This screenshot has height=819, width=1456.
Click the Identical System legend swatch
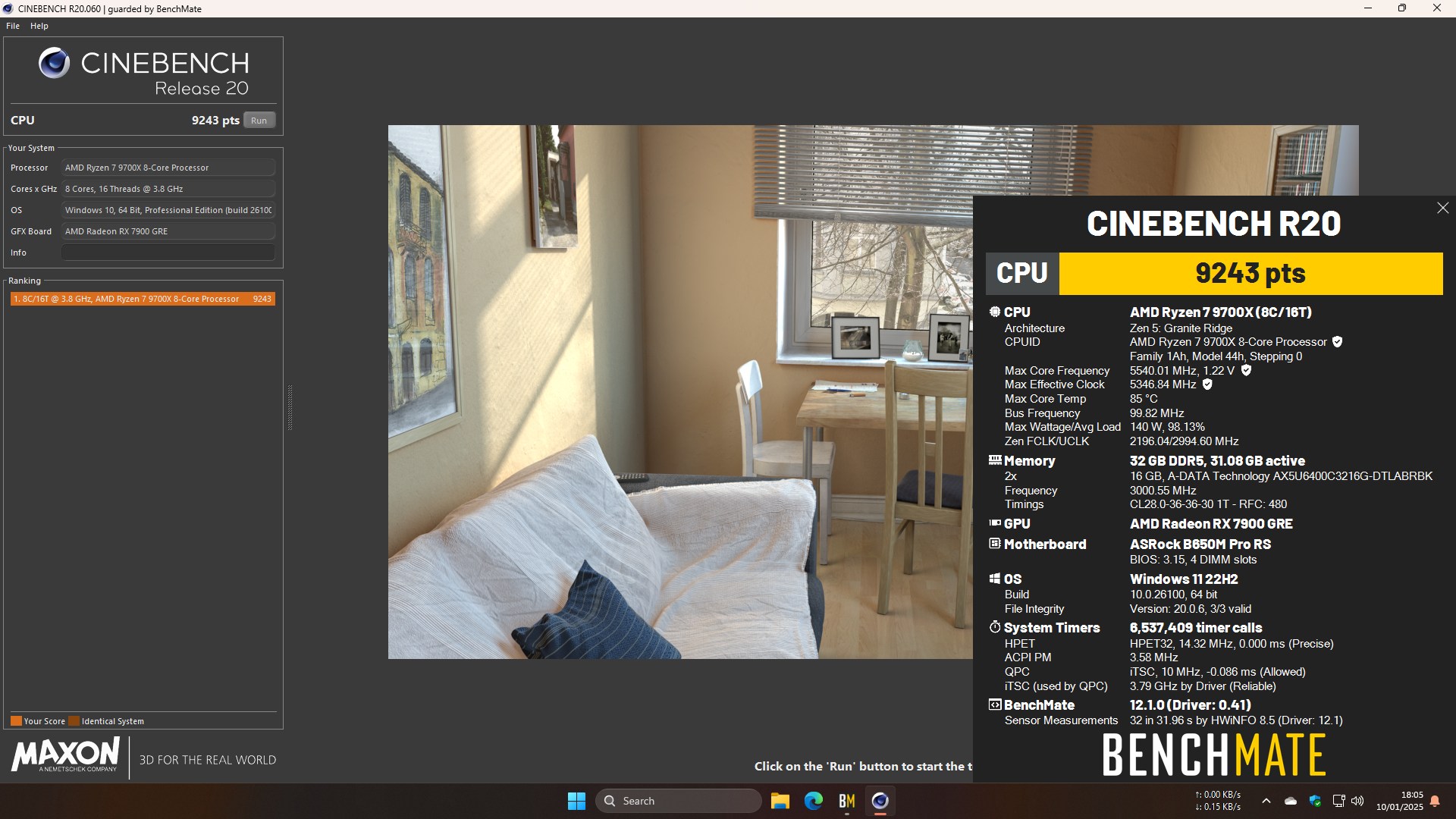[x=74, y=721]
